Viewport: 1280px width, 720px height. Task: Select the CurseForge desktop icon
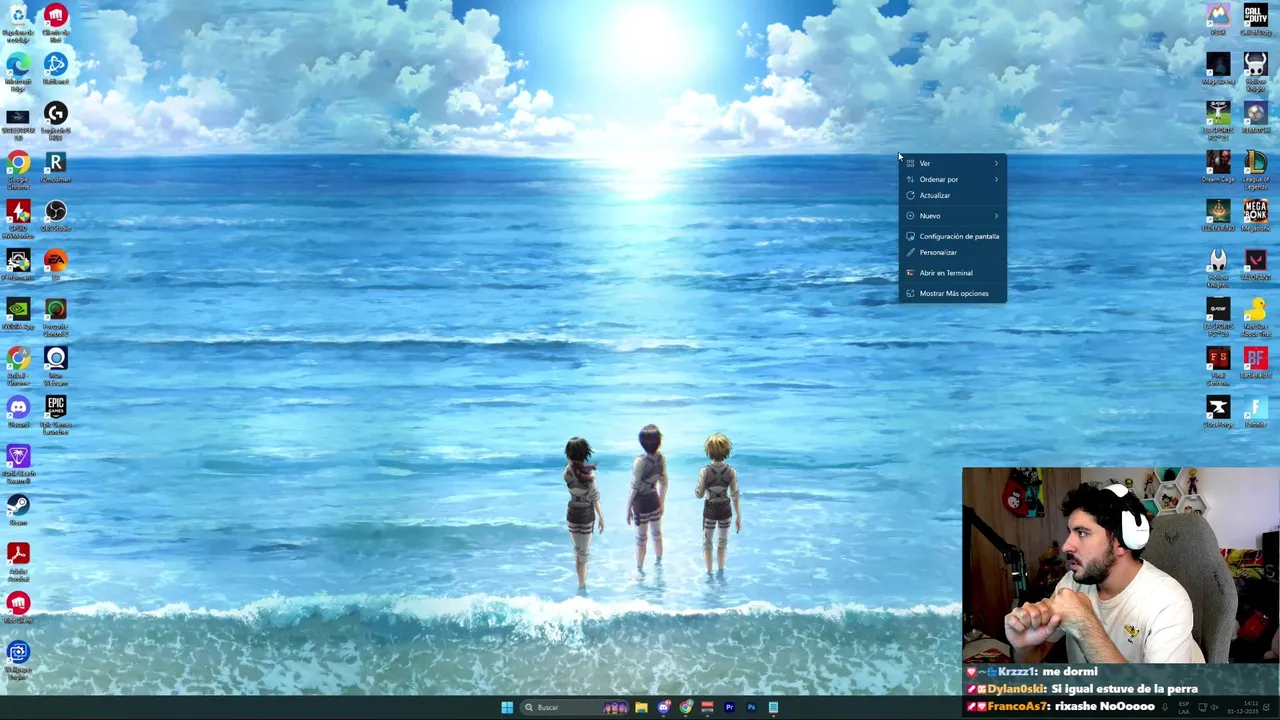click(x=1218, y=411)
